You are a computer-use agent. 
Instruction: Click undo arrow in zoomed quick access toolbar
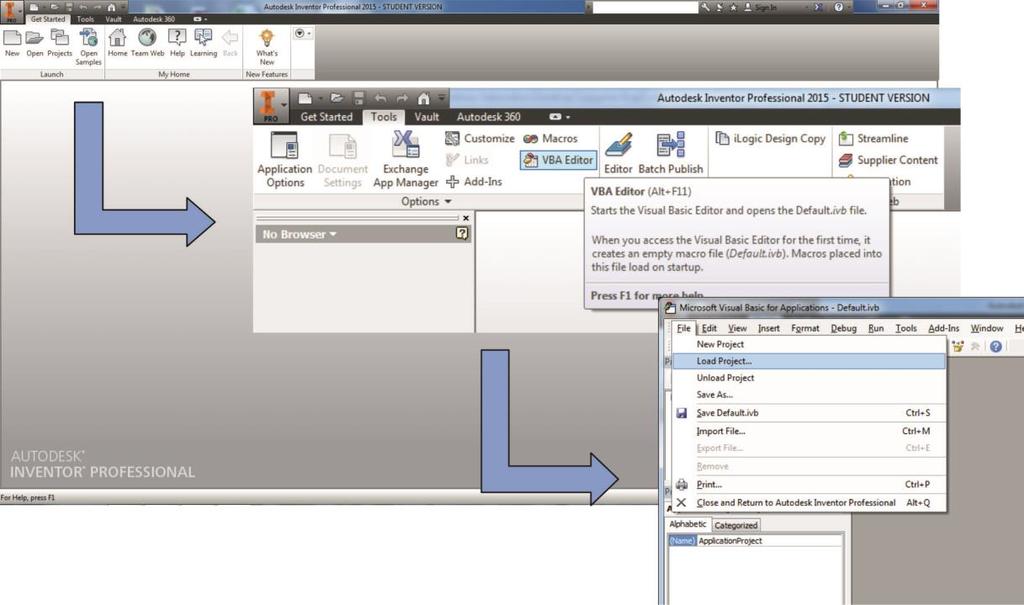pos(380,99)
